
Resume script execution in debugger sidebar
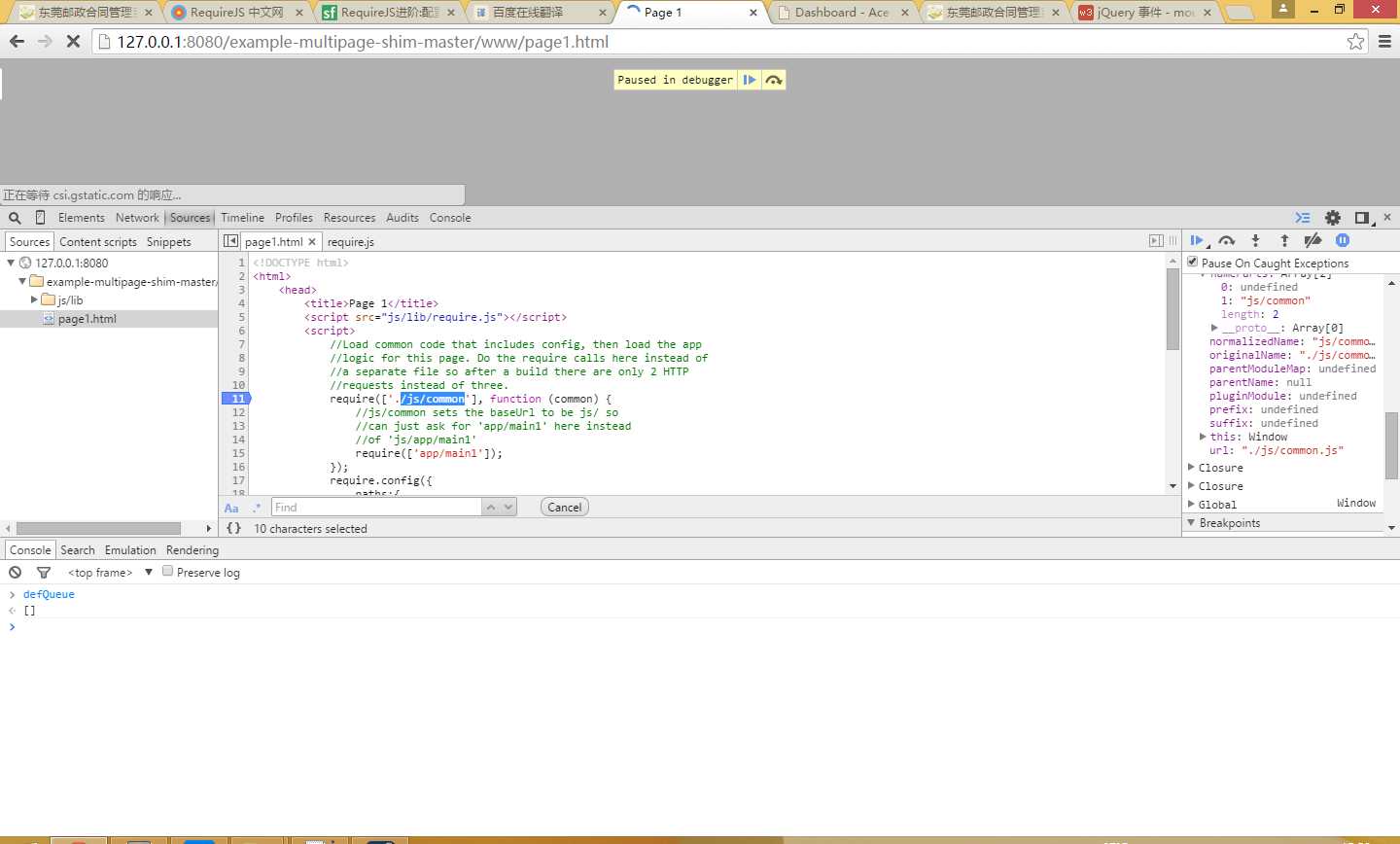click(1197, 240)
